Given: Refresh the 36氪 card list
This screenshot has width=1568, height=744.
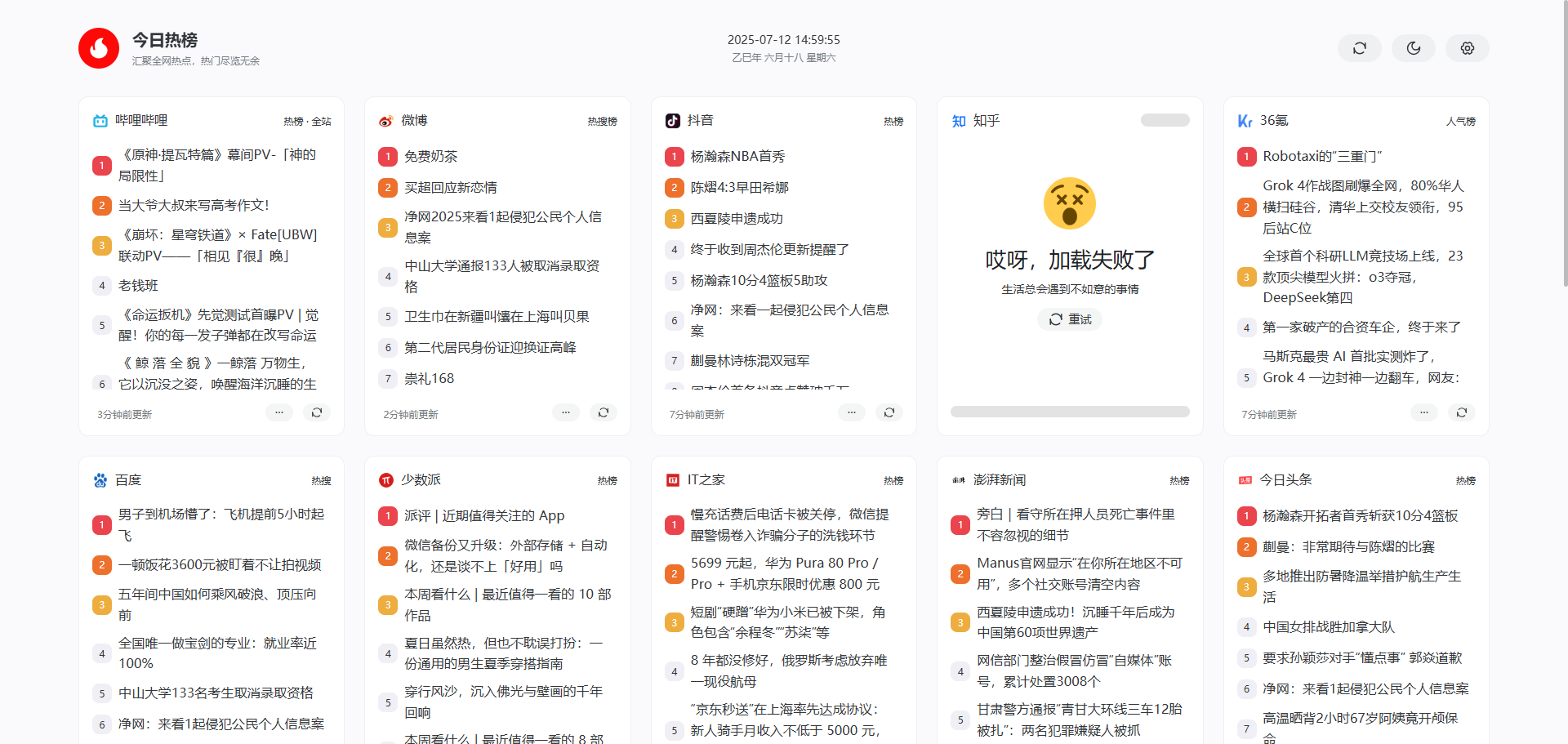Looking at the screenshot, I should tap(1462, 412).
